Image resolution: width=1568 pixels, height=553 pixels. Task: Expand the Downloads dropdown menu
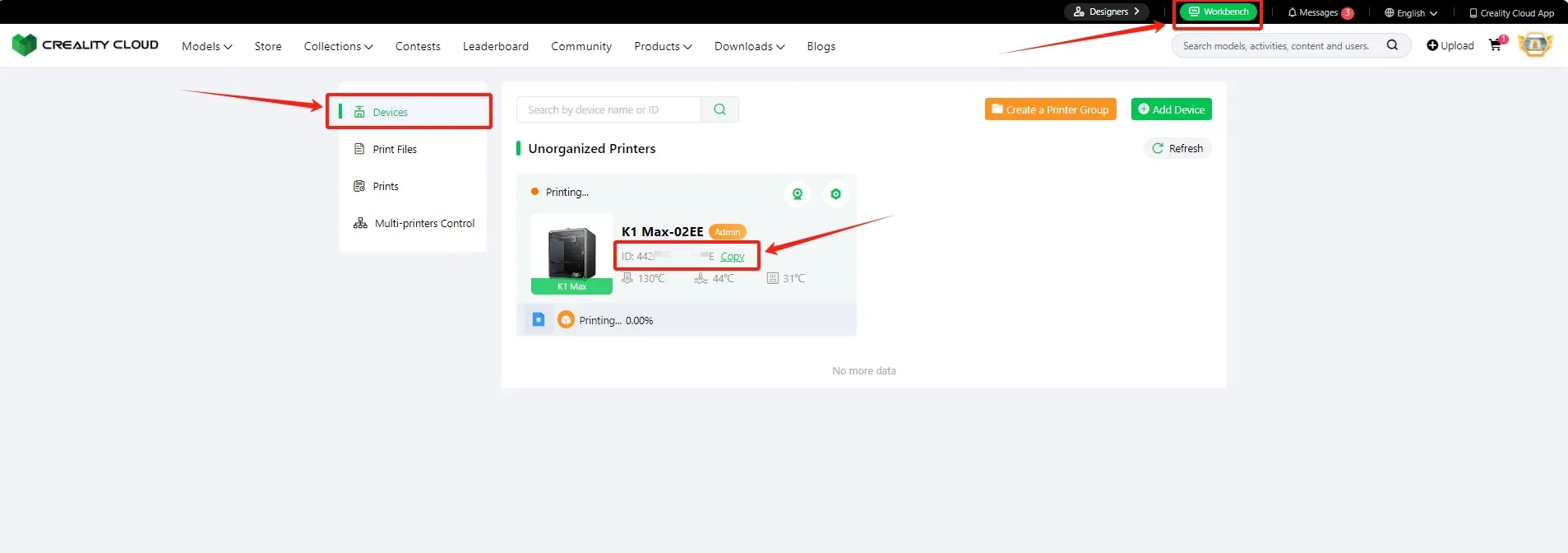click(749, 46)
